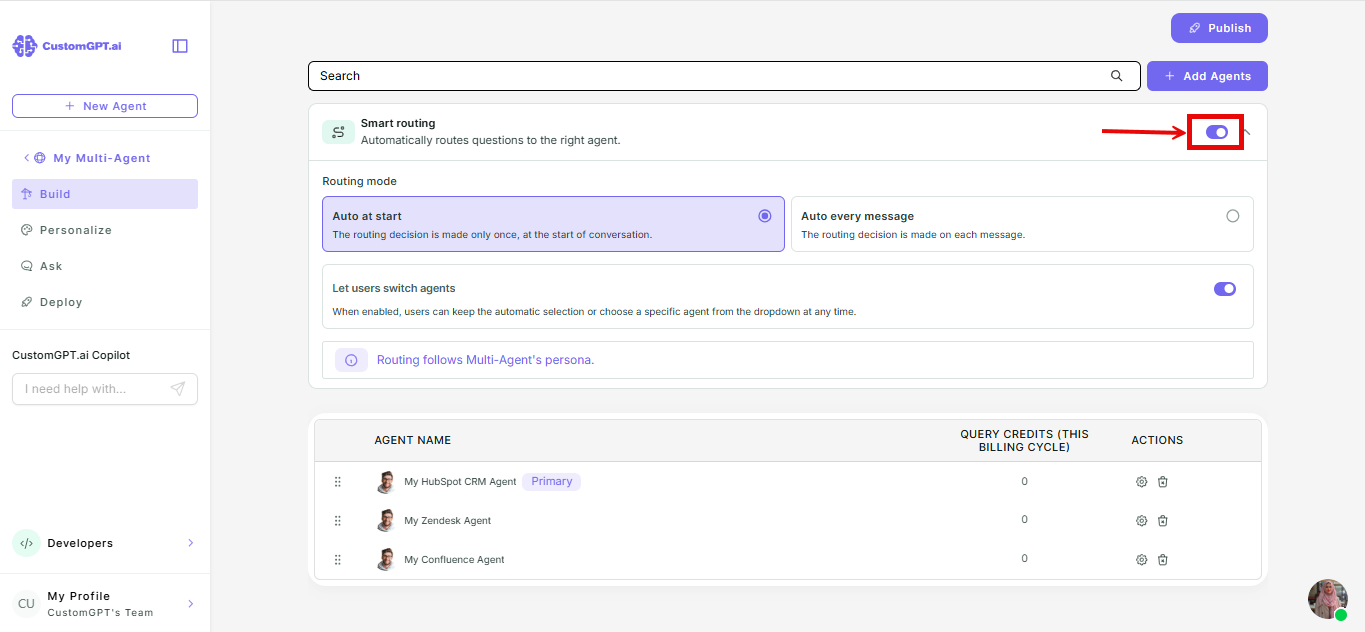The height and width of the screenshot is (632, 1365).
Task: Open the Personalize section
Action: (105, 230)
